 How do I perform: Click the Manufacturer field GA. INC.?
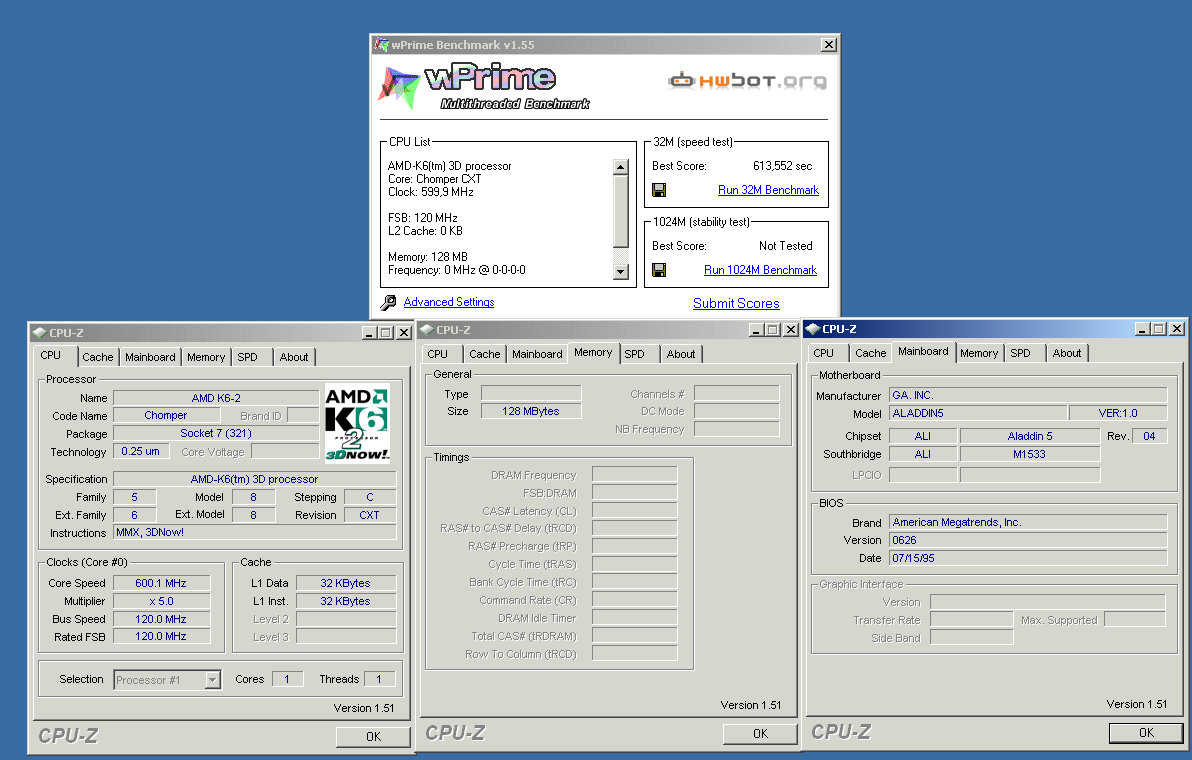pos(1028,395)
